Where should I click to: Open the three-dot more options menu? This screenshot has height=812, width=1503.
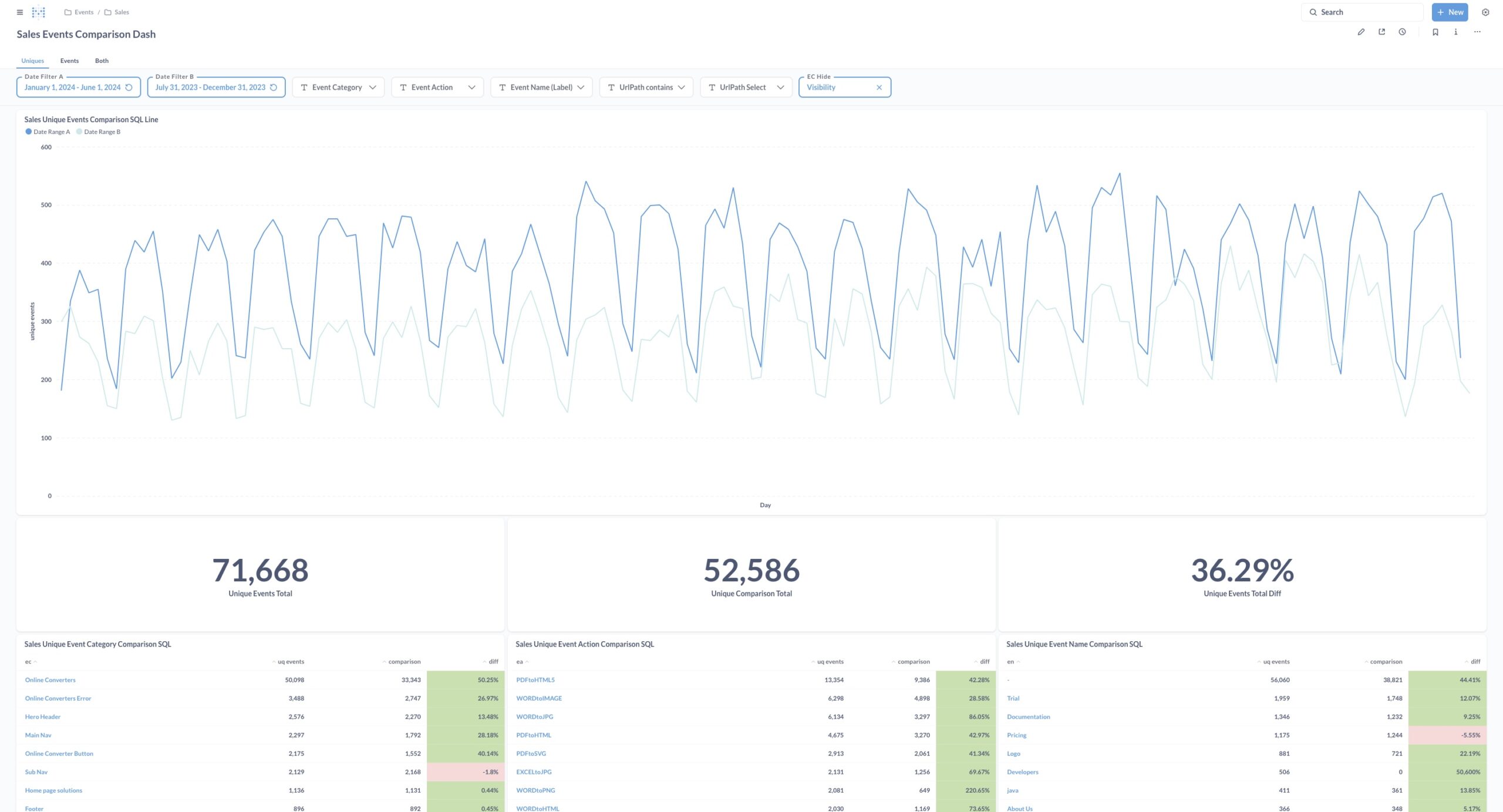pyautogui.click(x=1477, y=32)
